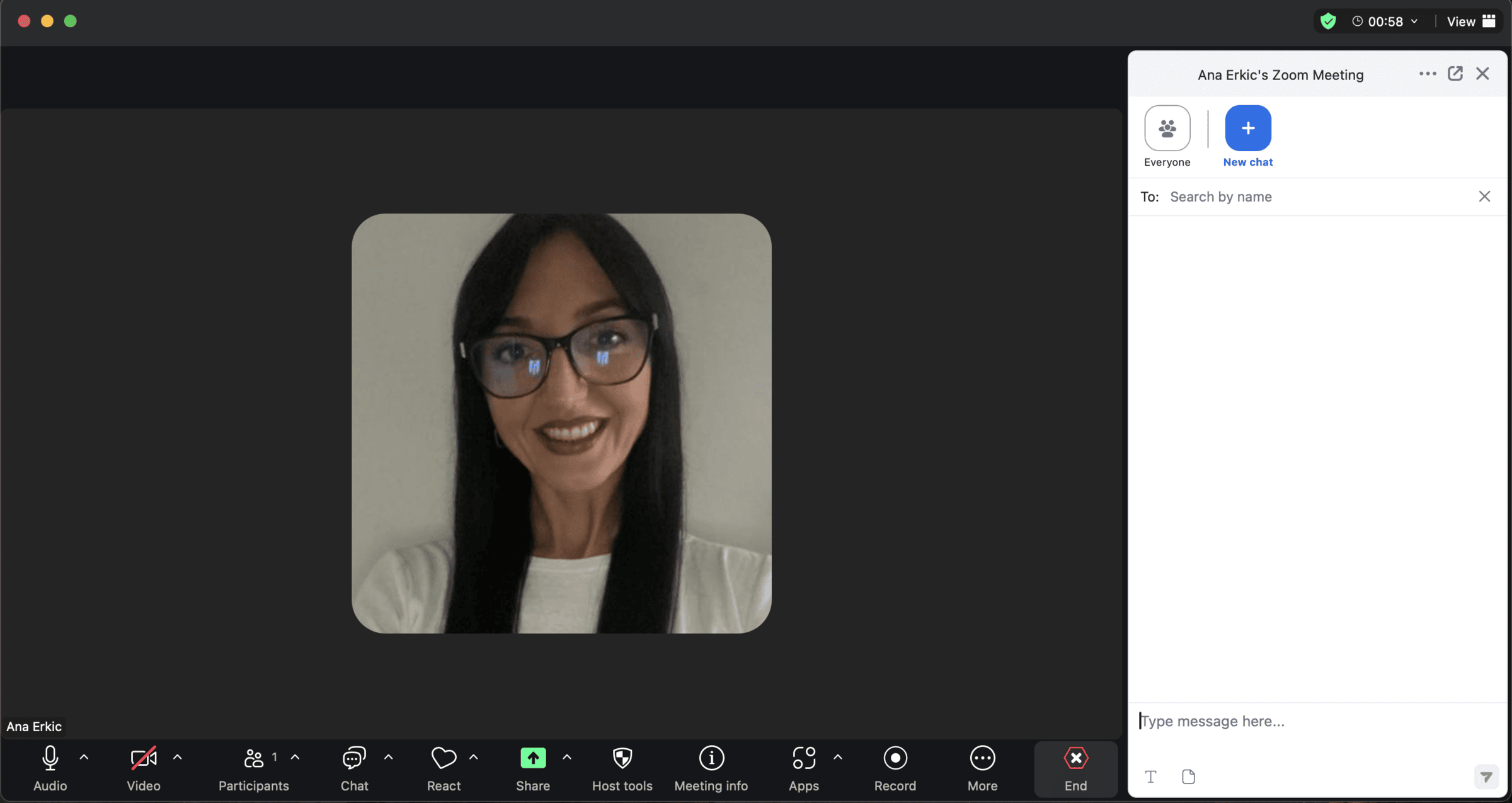Click the green encryption shield icon
The image size is (1512, 803).
1328,21
